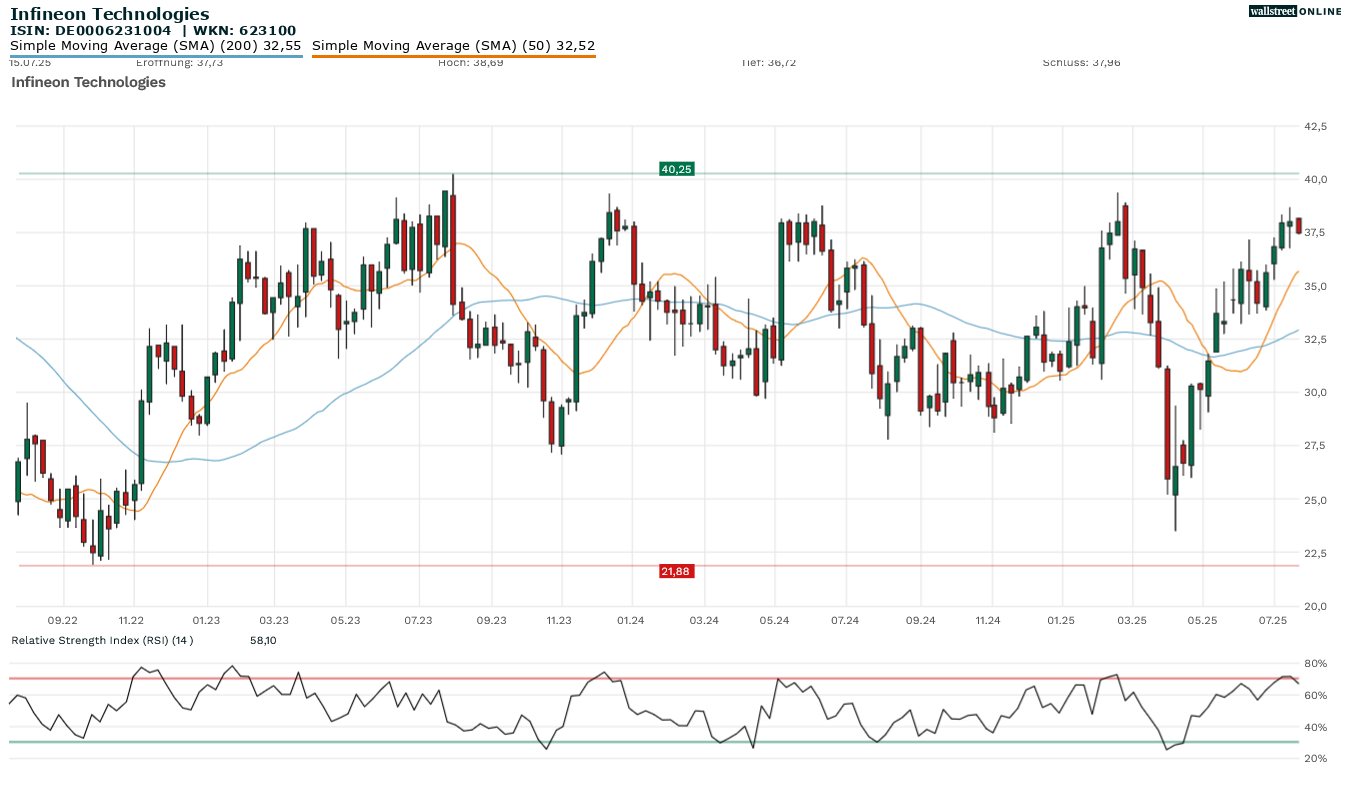Click the wallstreet ONLINE logo
Screen dimensions: 1349x786
click(x=1295, y=11)
